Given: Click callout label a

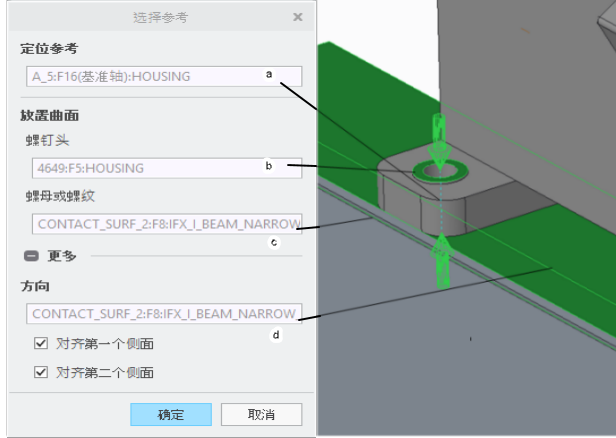Looking at the screenshot, I should (268, 74).
